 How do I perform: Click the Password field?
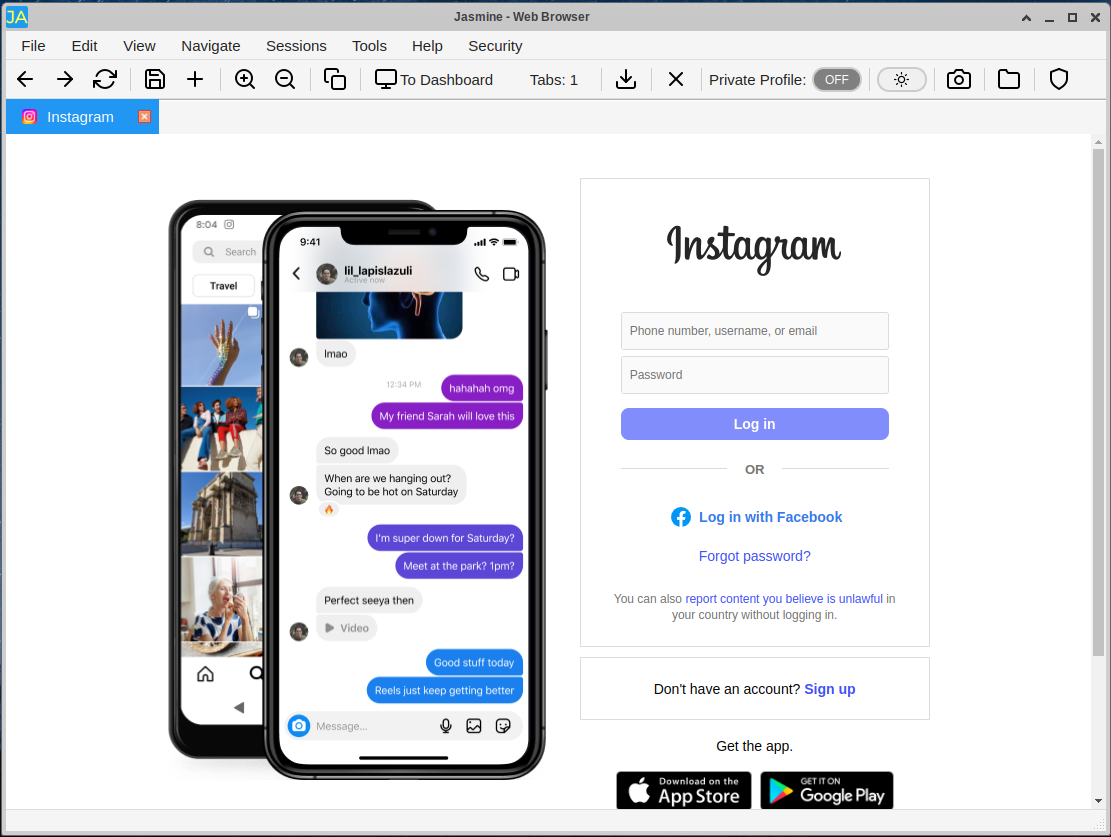755,375
